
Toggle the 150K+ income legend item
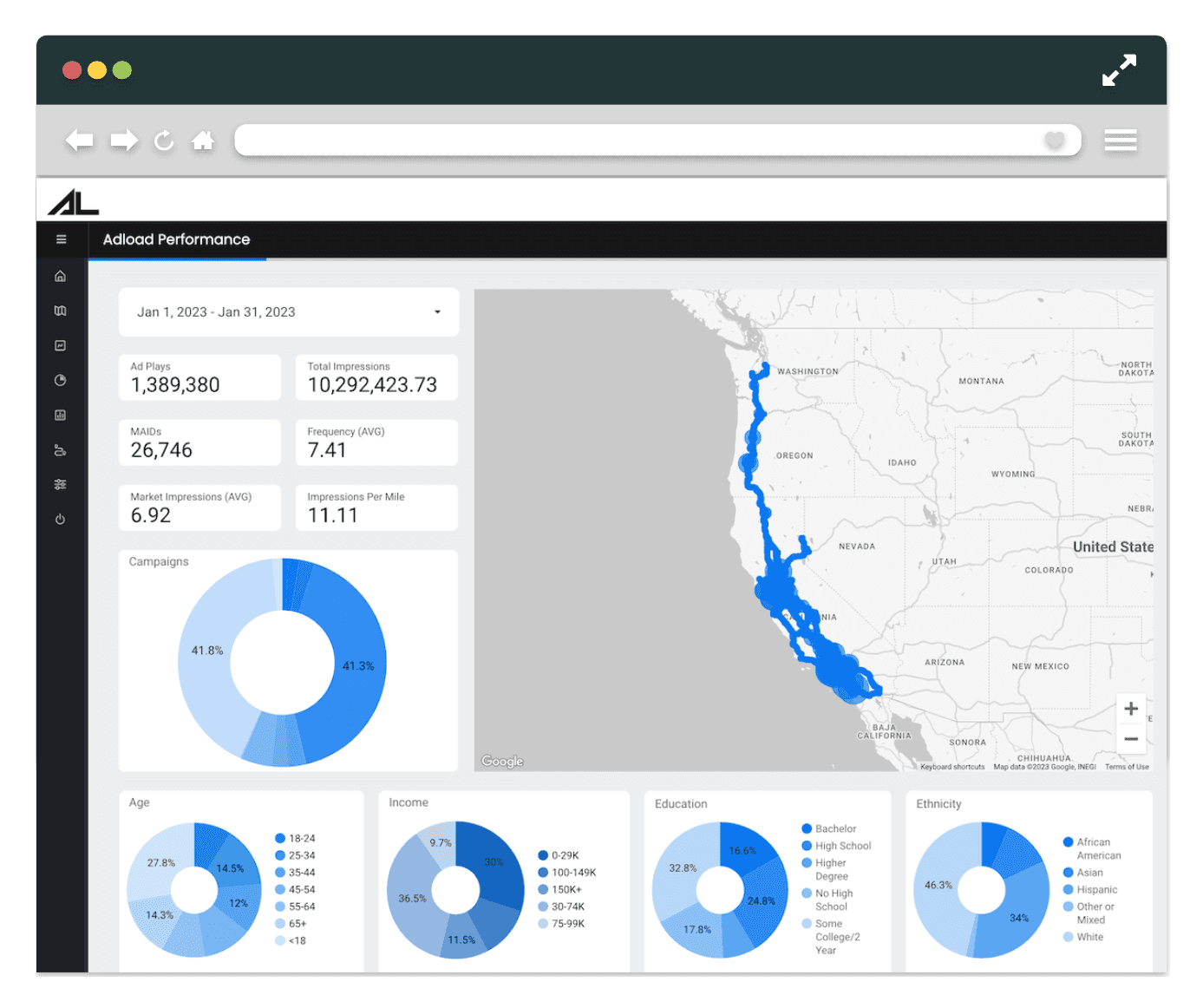click(560, 890)
